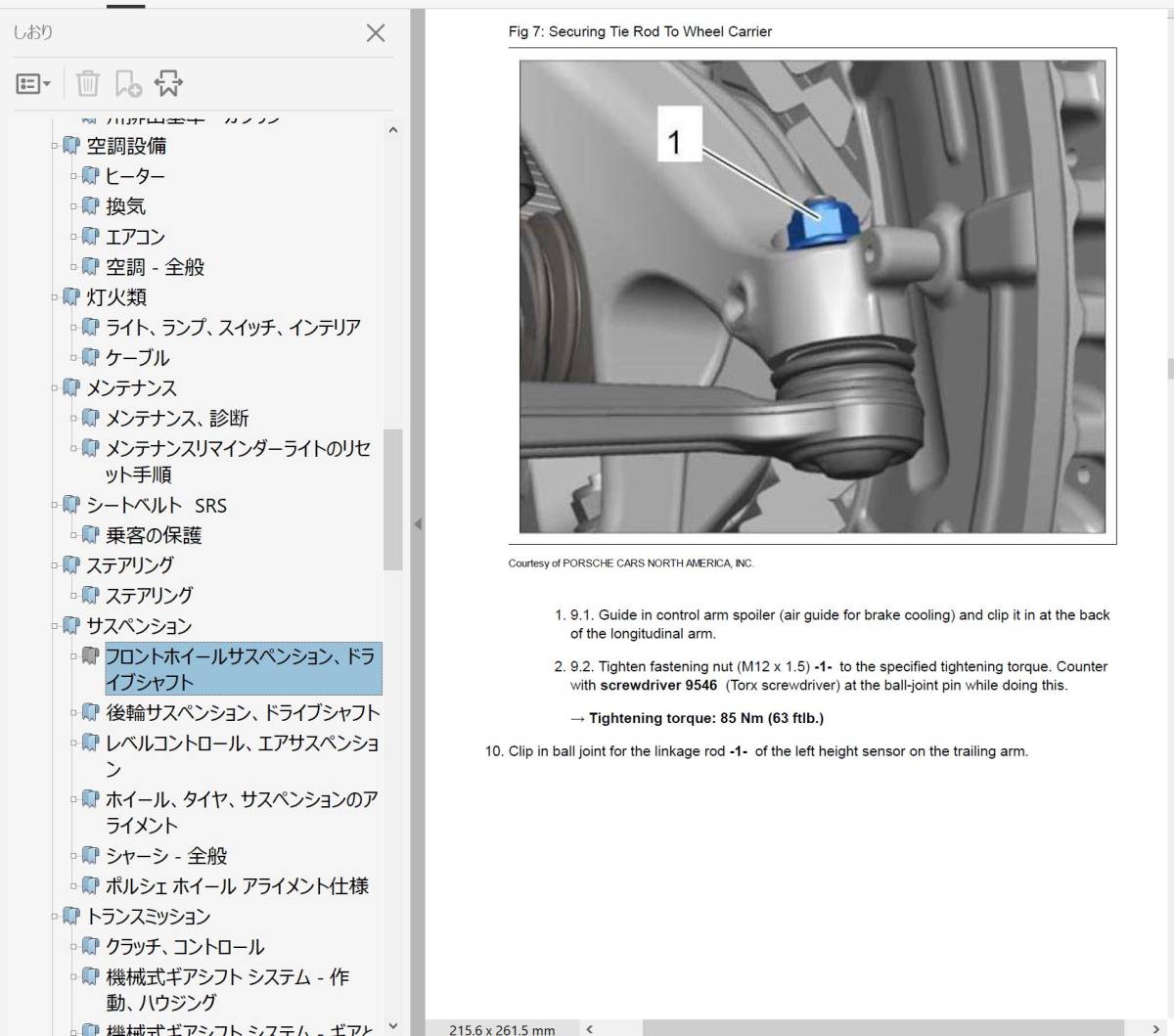1174x1036 pixels.
Task: Collapse the 空調設備 bookmark group
Action: click(x=55, y=146)
